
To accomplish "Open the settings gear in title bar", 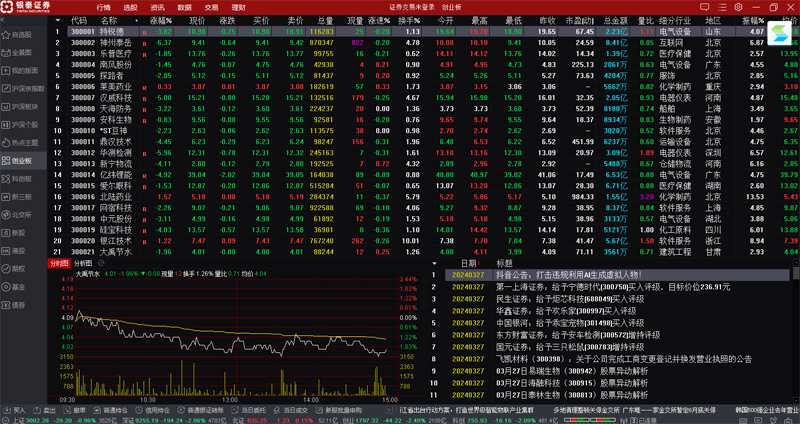I will 738,7.
